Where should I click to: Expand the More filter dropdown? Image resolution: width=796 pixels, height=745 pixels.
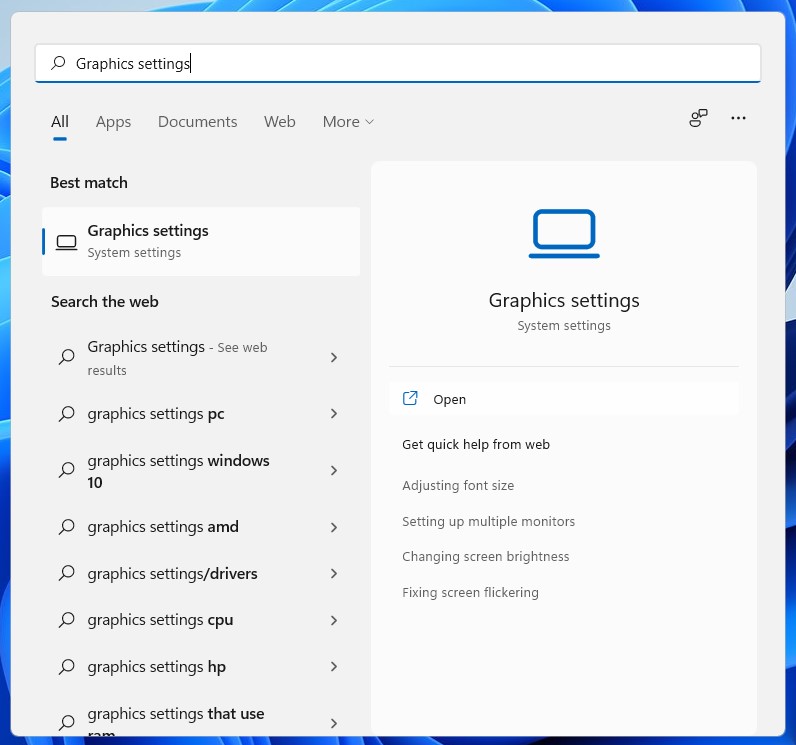(x=347, y=122)
